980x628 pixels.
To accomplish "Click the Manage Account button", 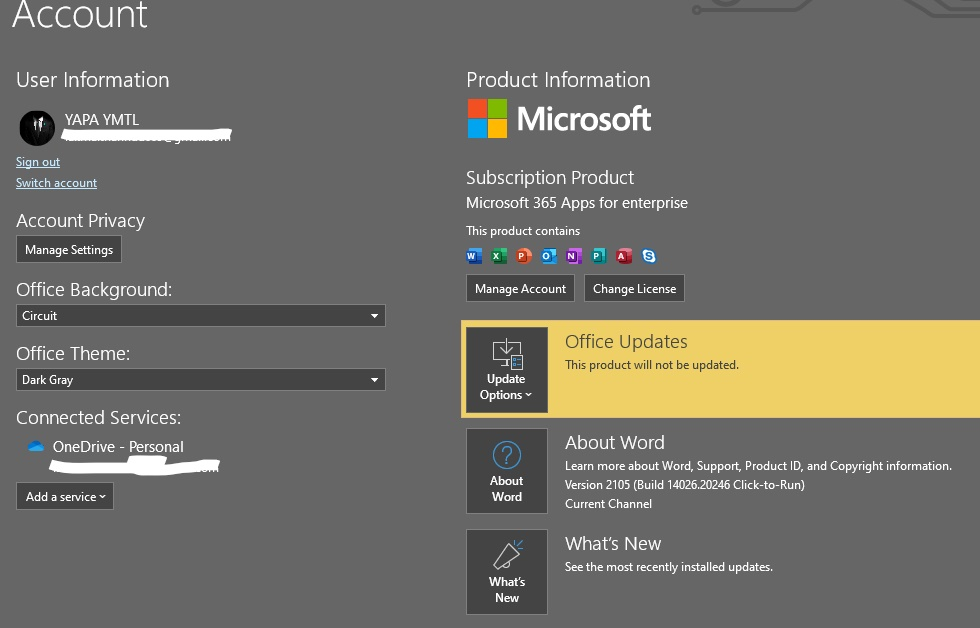I will pyautogui.click(x=520, y=289).
